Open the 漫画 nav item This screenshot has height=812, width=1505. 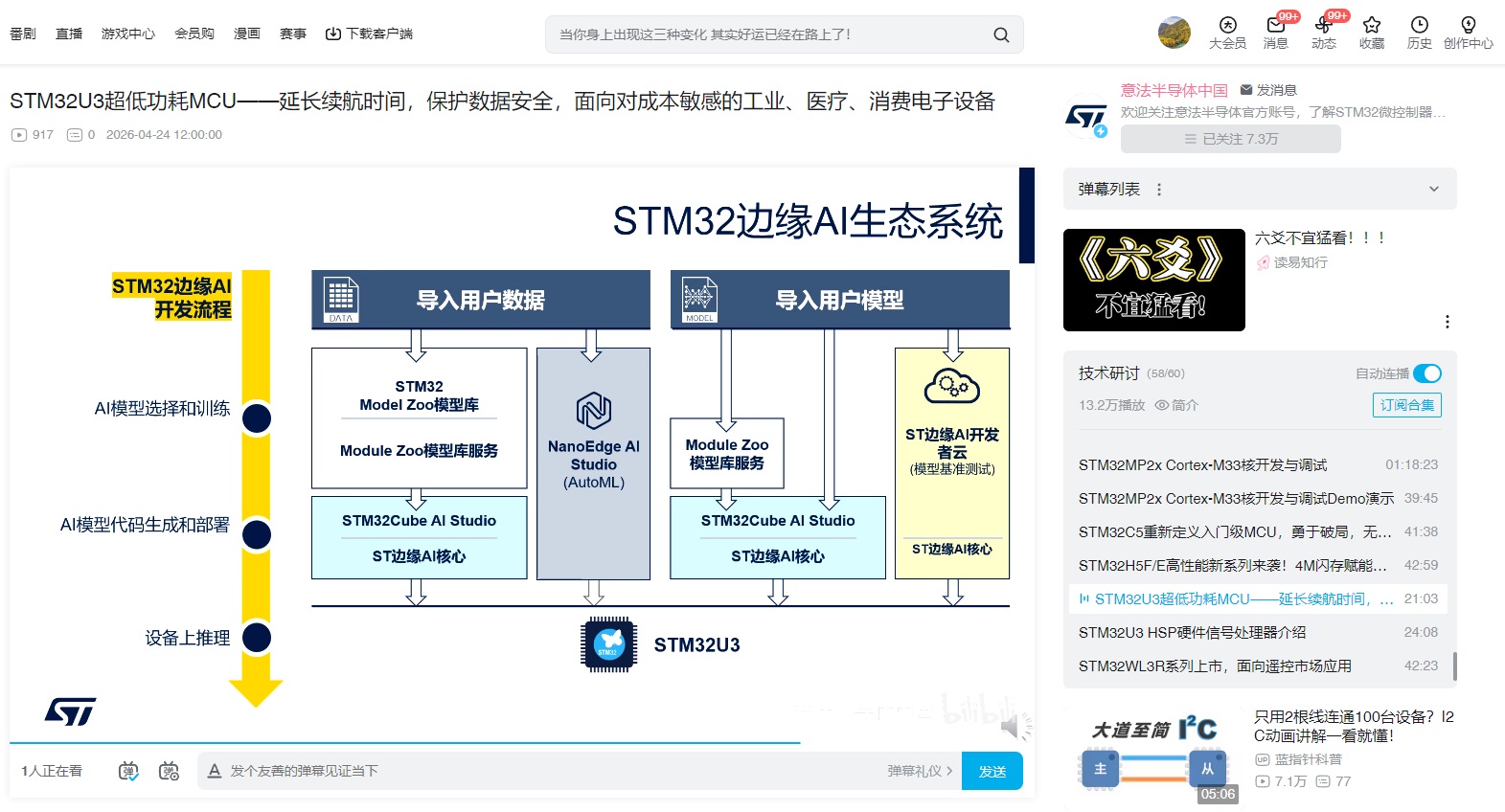[247, 34]
